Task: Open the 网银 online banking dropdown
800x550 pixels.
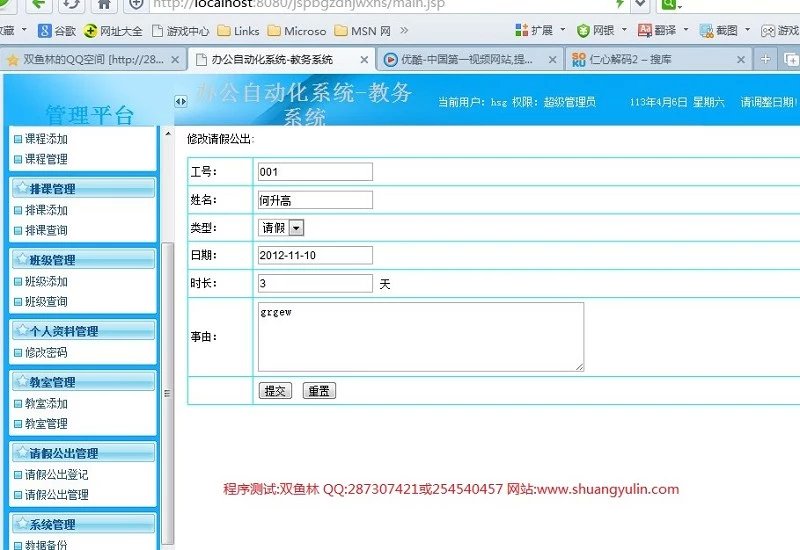Action: (601, 31)
